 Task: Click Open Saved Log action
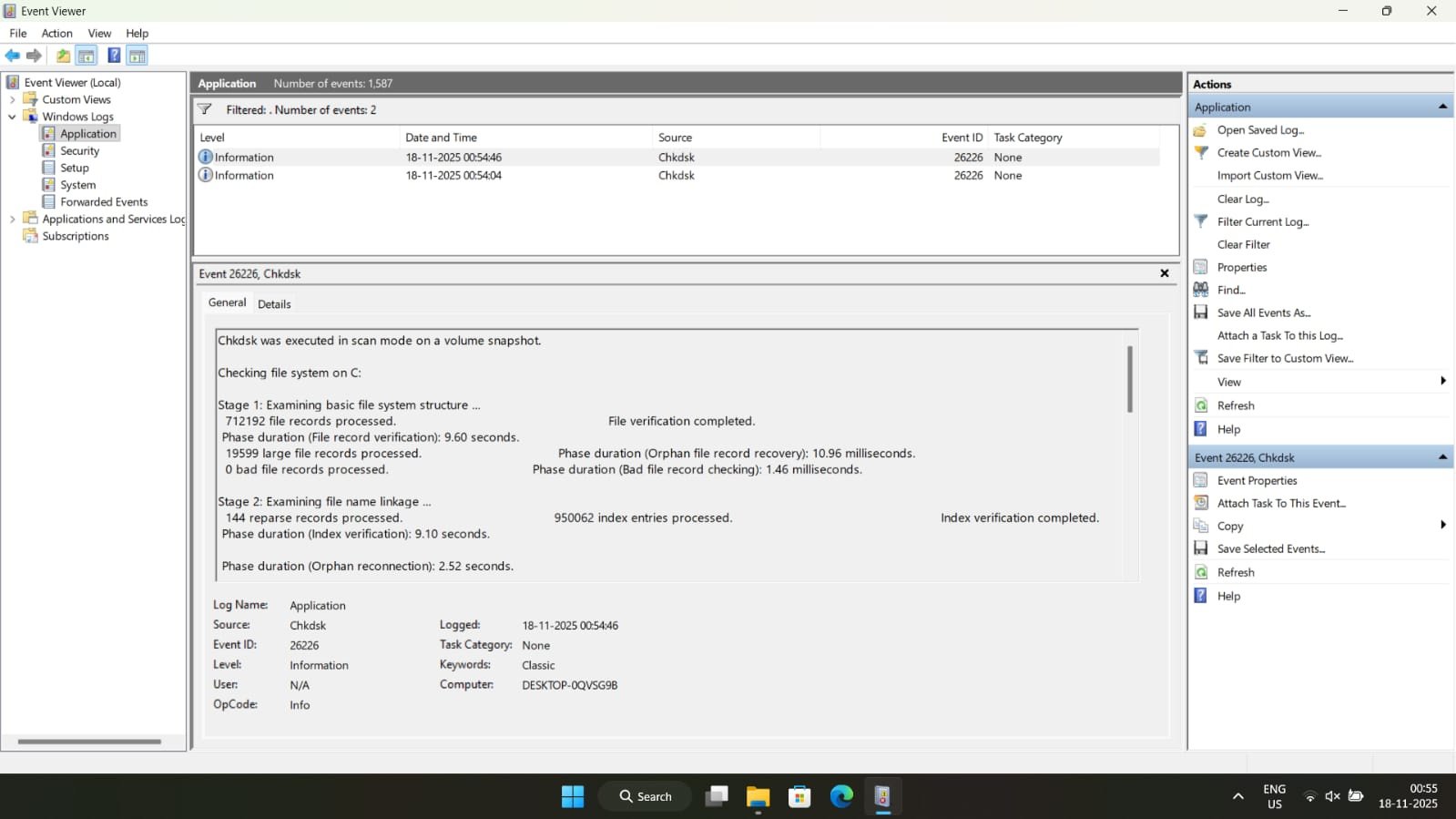pyautogui.click(x=1260, y=129)
